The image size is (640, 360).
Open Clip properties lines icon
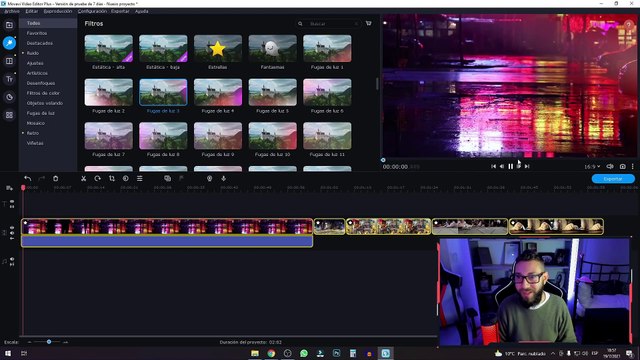click(x=140, y=178)
